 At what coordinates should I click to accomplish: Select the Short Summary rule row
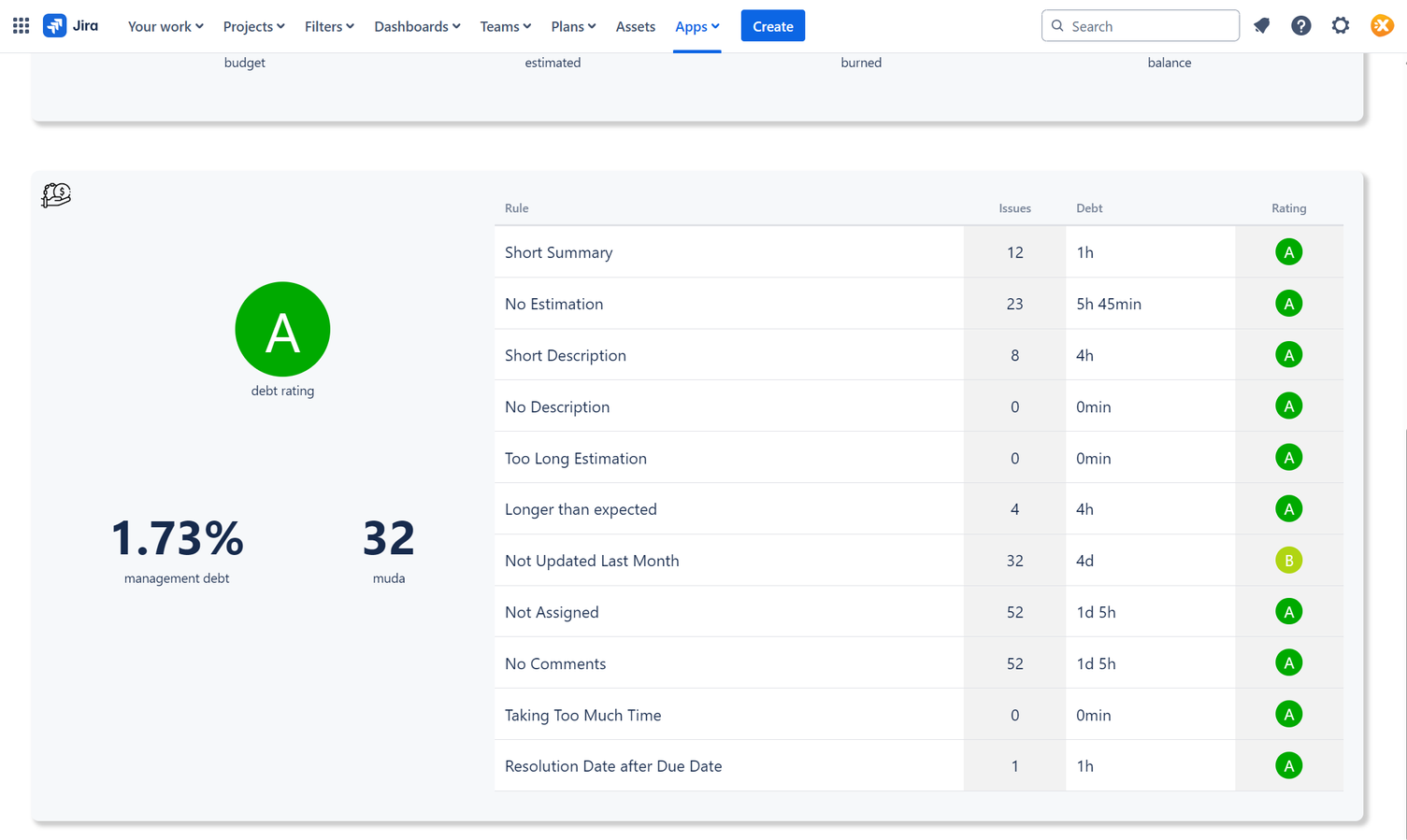pyautogui.click(x=919, y=252)
